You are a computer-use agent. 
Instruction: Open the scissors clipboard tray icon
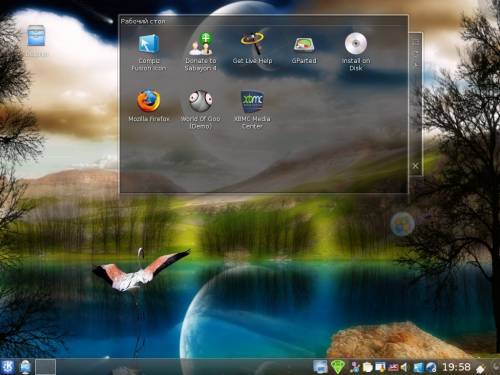pos(355,367)
